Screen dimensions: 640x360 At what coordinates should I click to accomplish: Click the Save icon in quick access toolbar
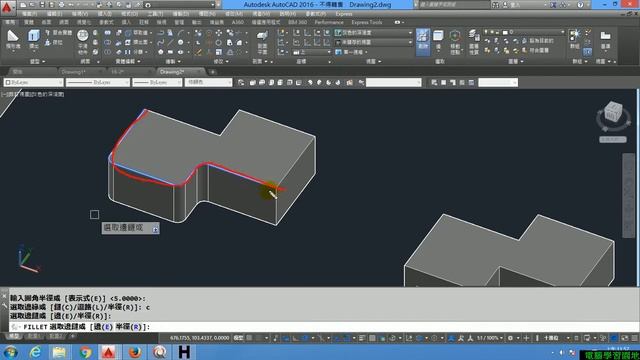point(42,5)
